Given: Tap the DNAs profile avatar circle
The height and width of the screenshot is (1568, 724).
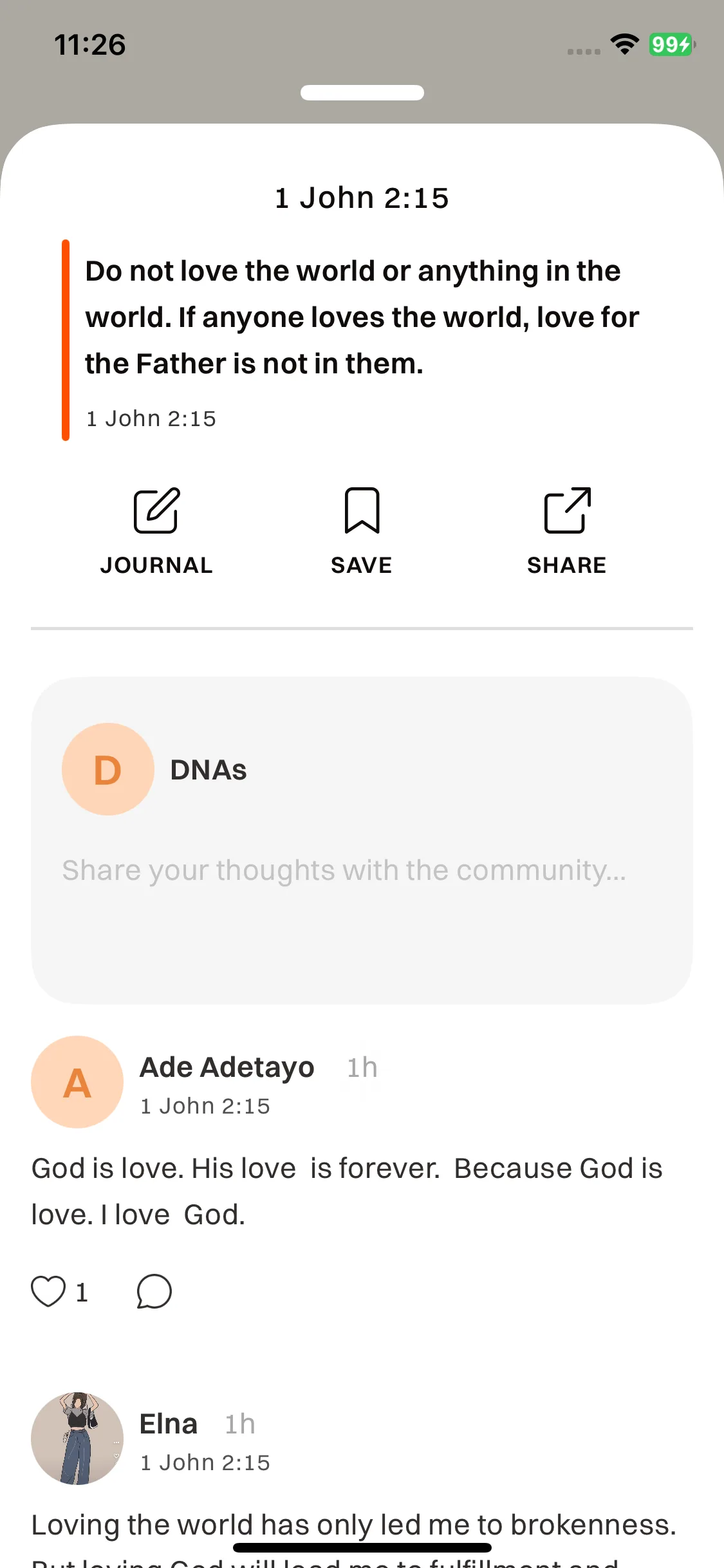Looking at the screenshot, I should (x=108, y=769).
